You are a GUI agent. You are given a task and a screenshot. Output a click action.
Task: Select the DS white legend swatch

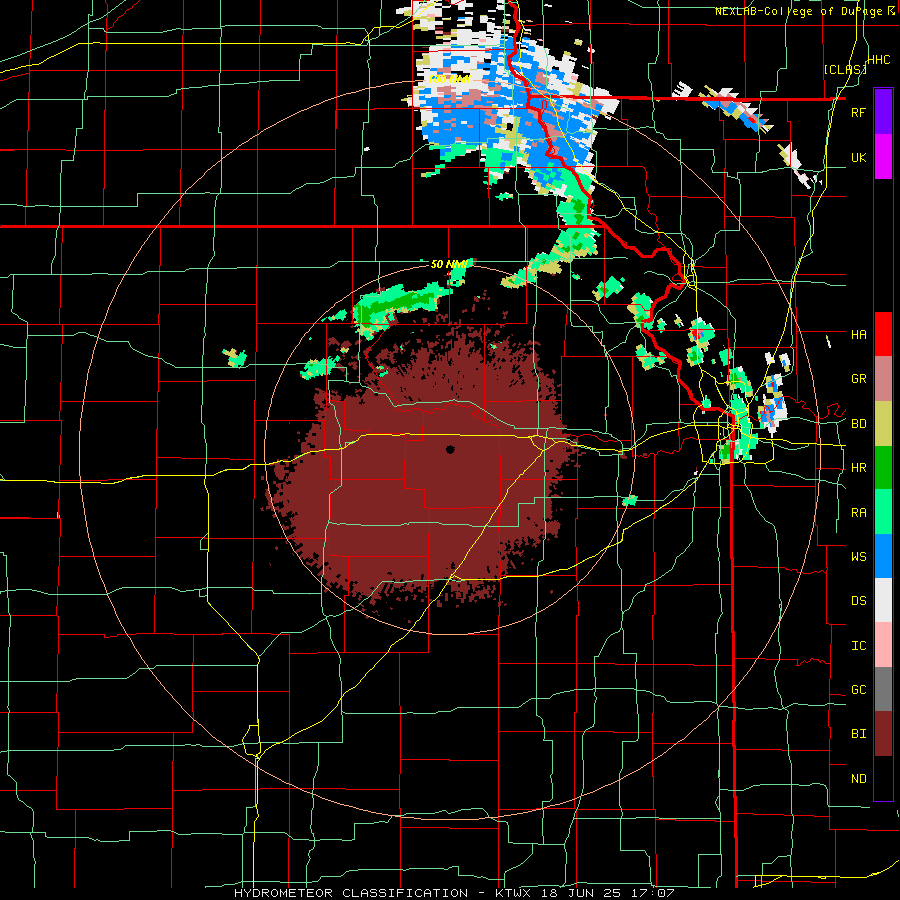click(883, 600)
